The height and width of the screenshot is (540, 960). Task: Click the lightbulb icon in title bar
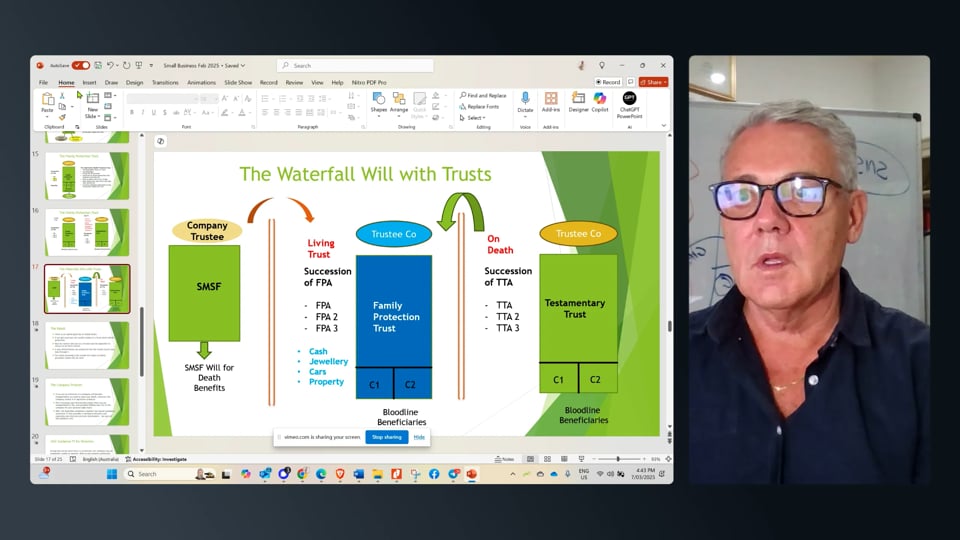pos(602,66)
